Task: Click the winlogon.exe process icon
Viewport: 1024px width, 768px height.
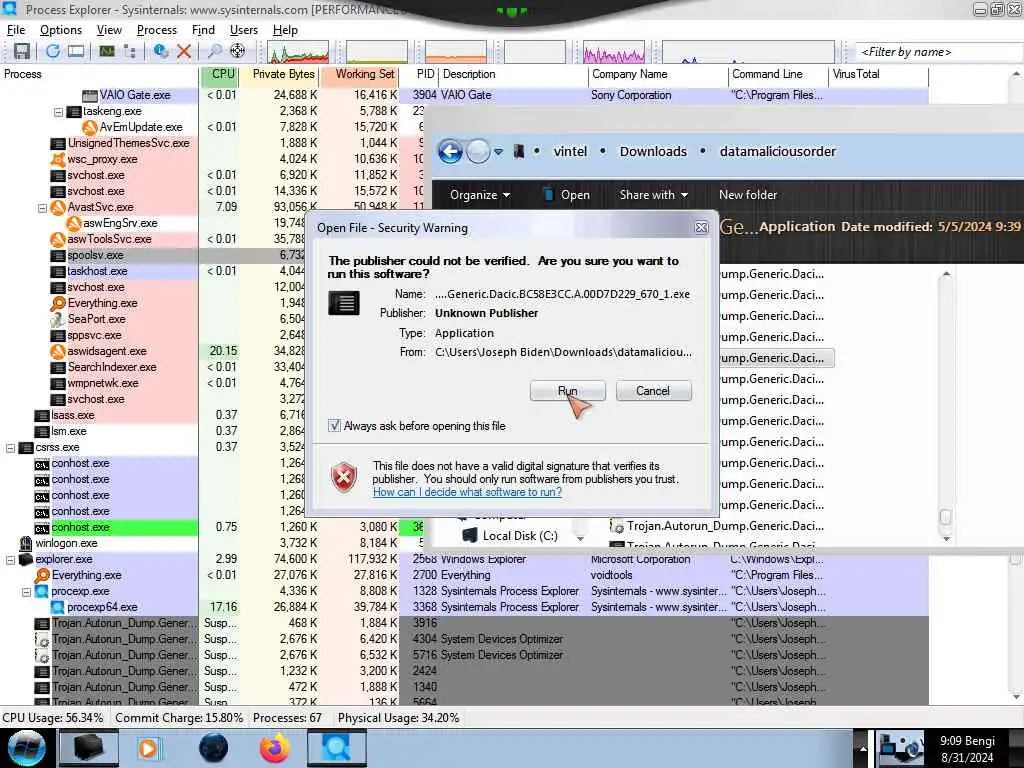Action: 26,543
